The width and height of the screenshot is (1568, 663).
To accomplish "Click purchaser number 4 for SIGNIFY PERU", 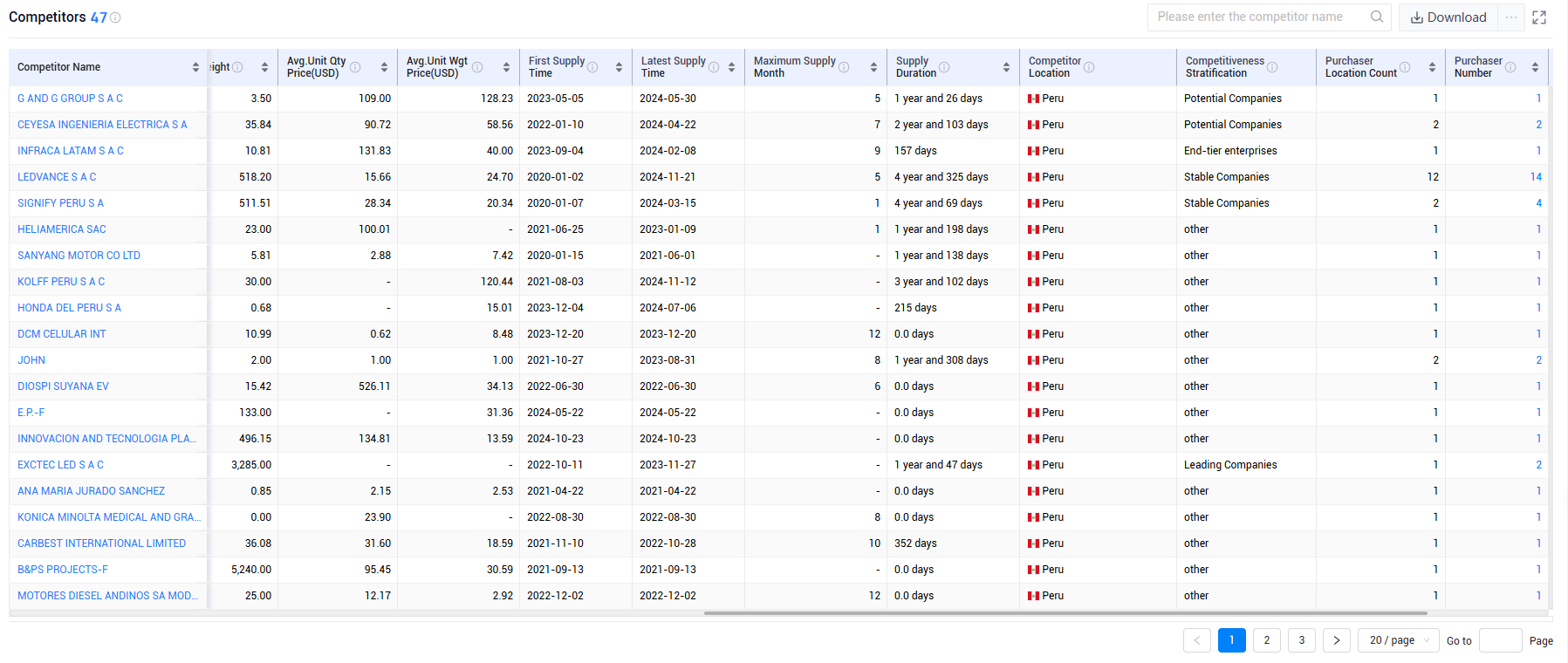I will point(1538,203).
